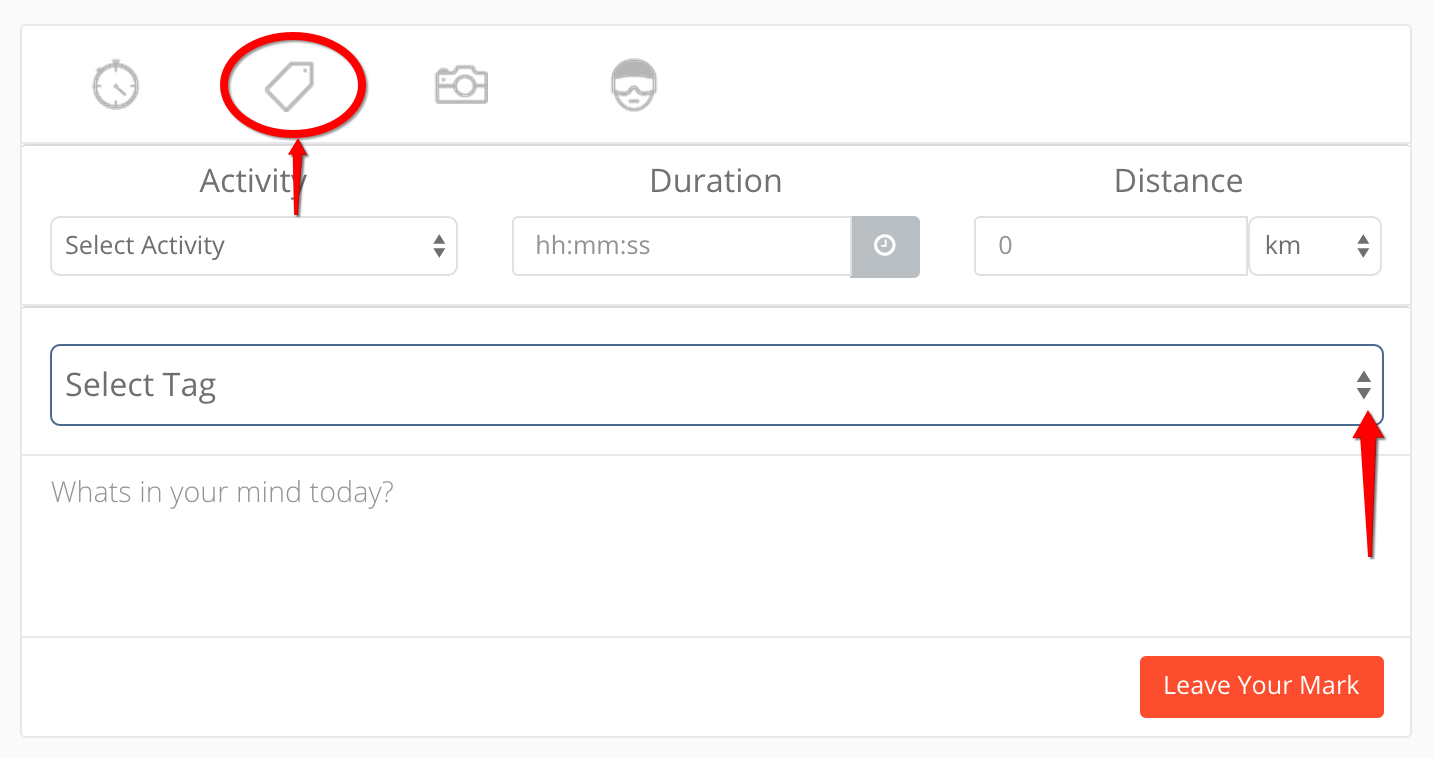Open the camera photo tab
Screen dimensions: 1434x758
tap(461, 84)
